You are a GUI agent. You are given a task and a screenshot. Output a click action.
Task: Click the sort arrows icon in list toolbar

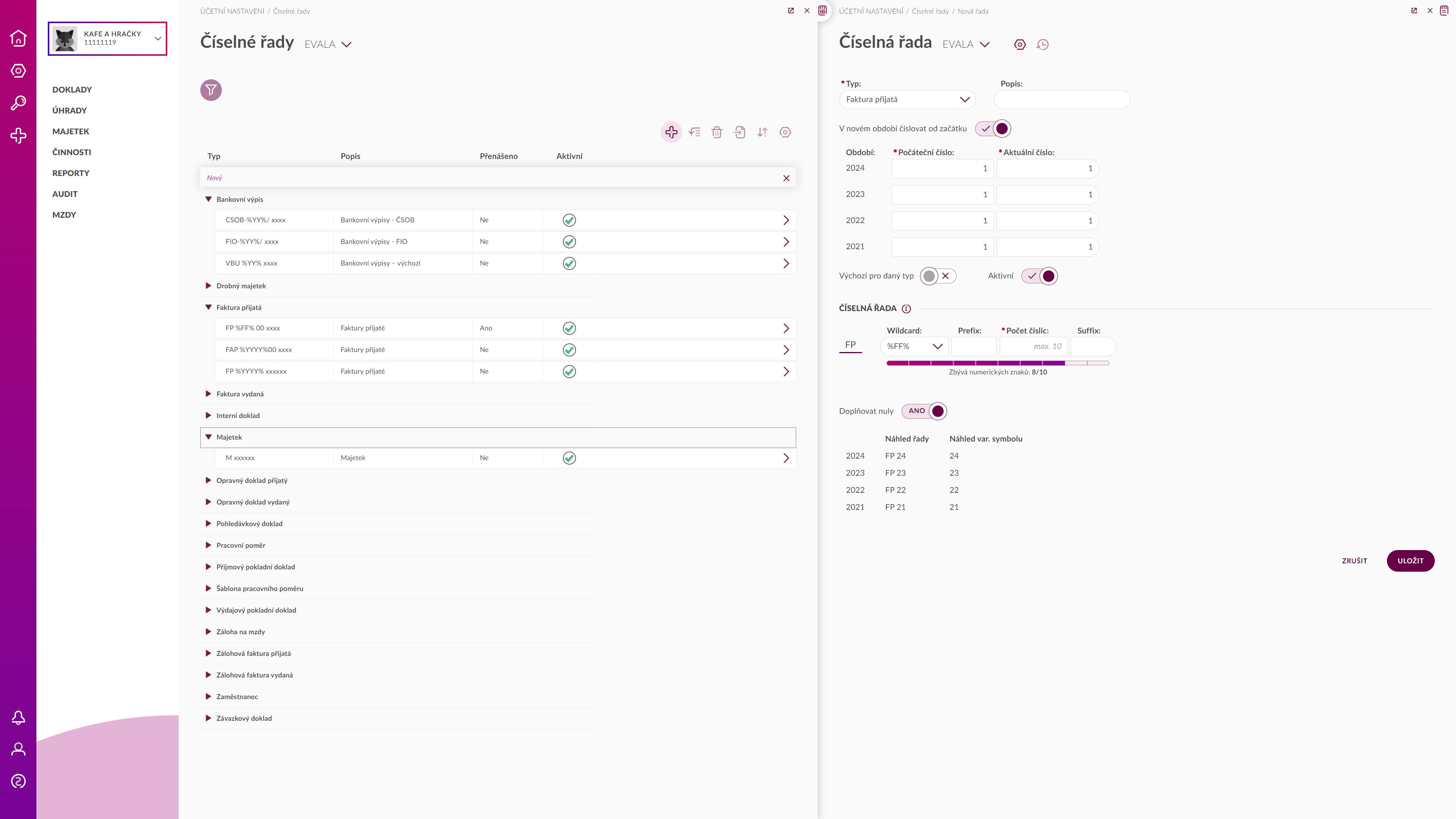[762, 132]
